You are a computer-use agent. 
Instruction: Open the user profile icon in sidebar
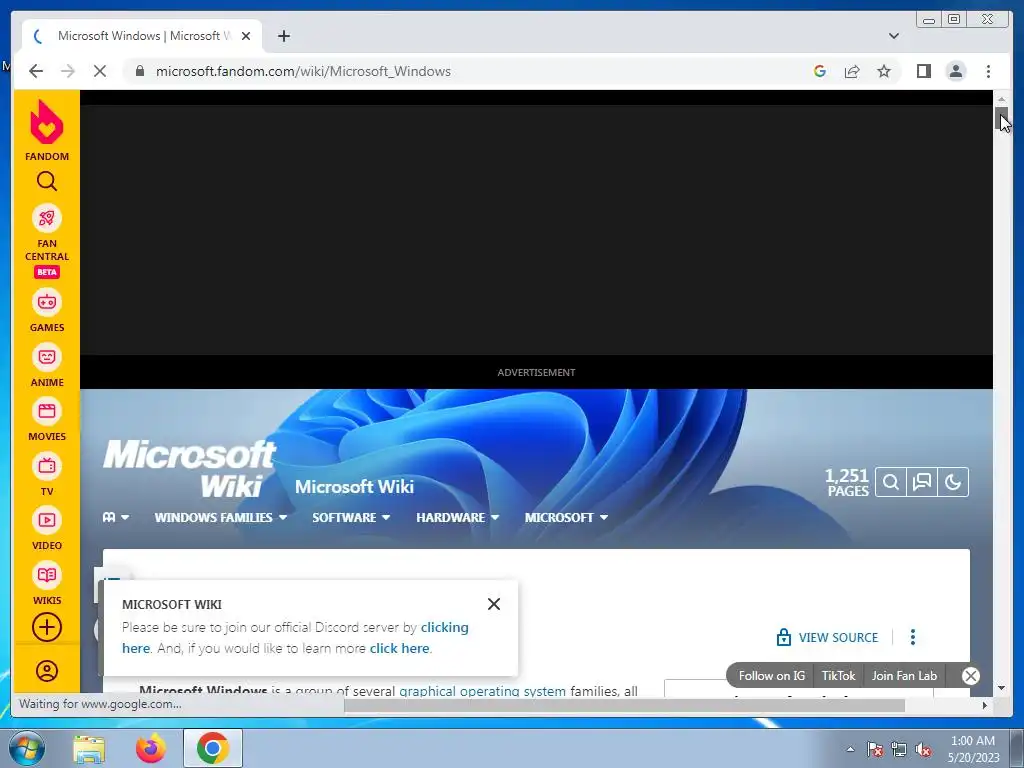click(x=46, y=671)
